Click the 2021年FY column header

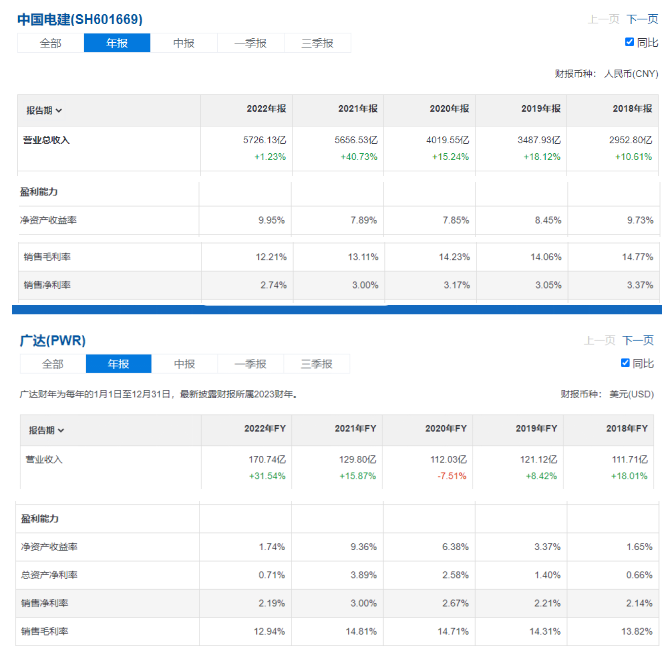356,428
